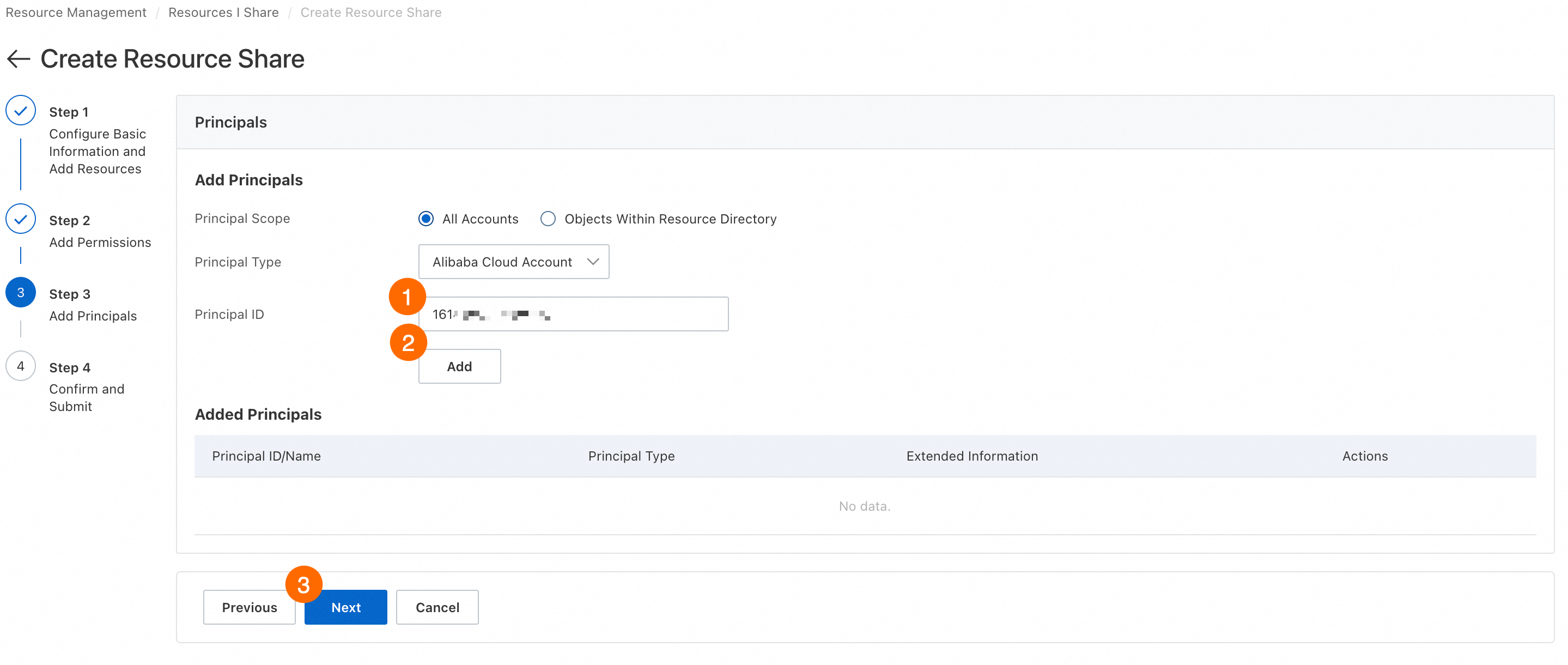
Task: Click the Cancel button
Action: pos(437,607)
